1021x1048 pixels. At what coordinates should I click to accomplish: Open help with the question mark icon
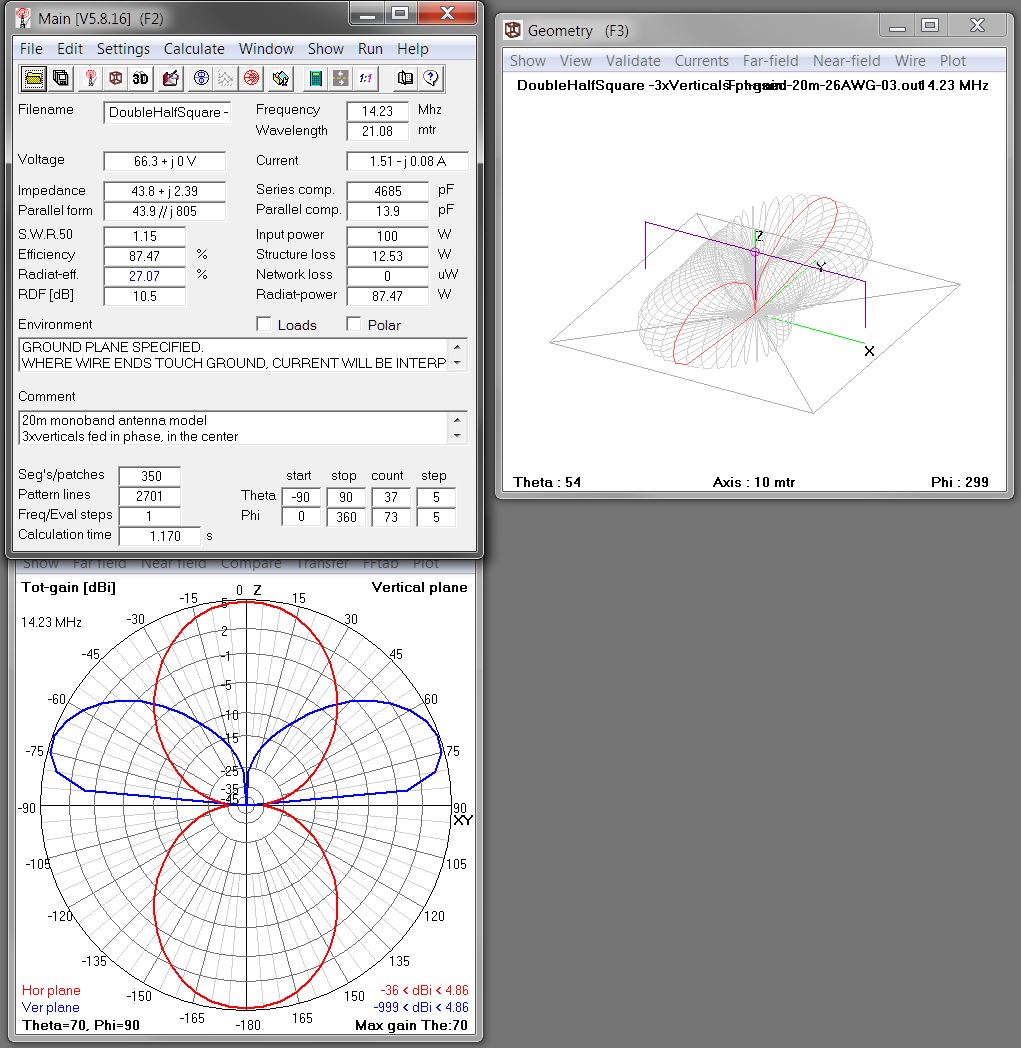[429, 78]
